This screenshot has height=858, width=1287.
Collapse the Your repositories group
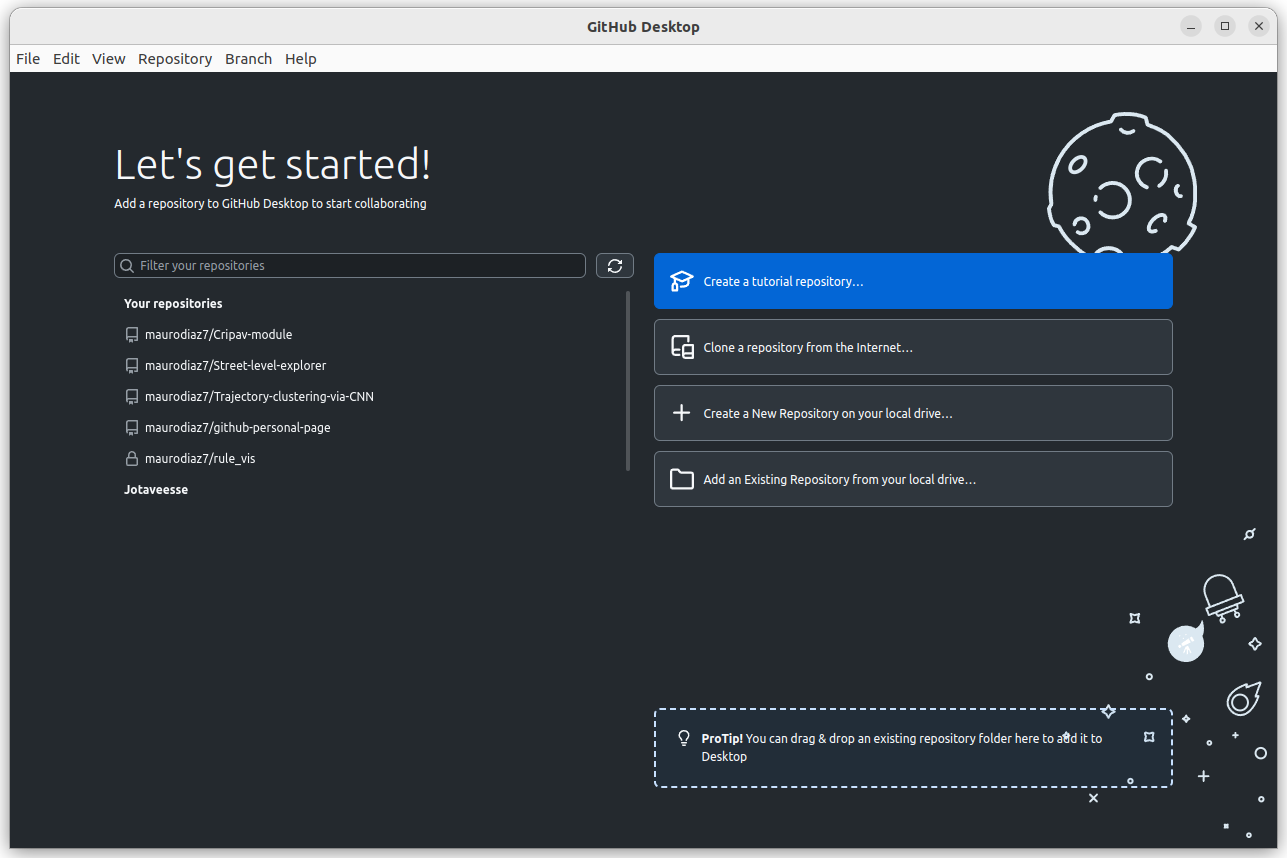172,303
